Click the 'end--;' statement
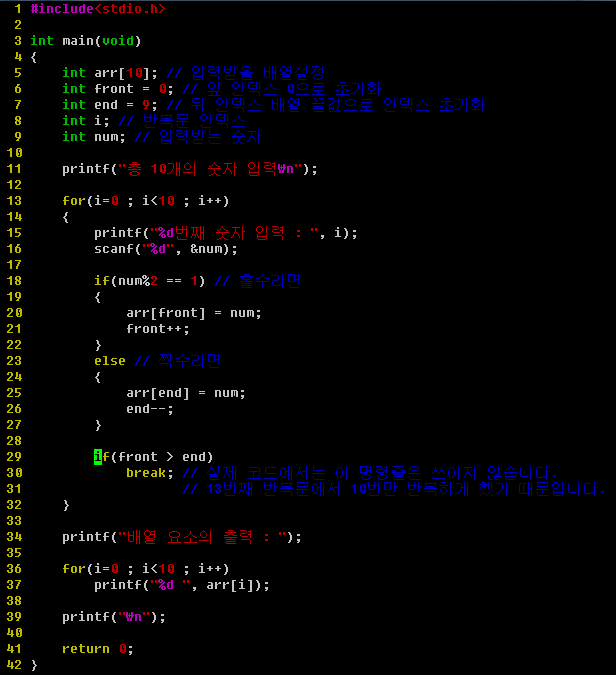The image size is (616, 675). pos(149,409)
